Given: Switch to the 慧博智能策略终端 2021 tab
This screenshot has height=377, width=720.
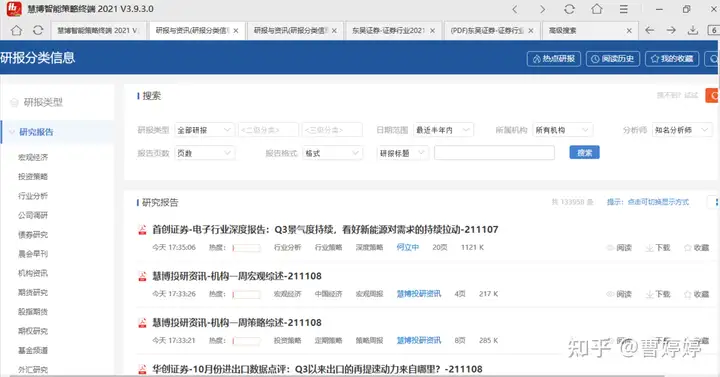Looking at the screenshot, I should tap(98, 31).
